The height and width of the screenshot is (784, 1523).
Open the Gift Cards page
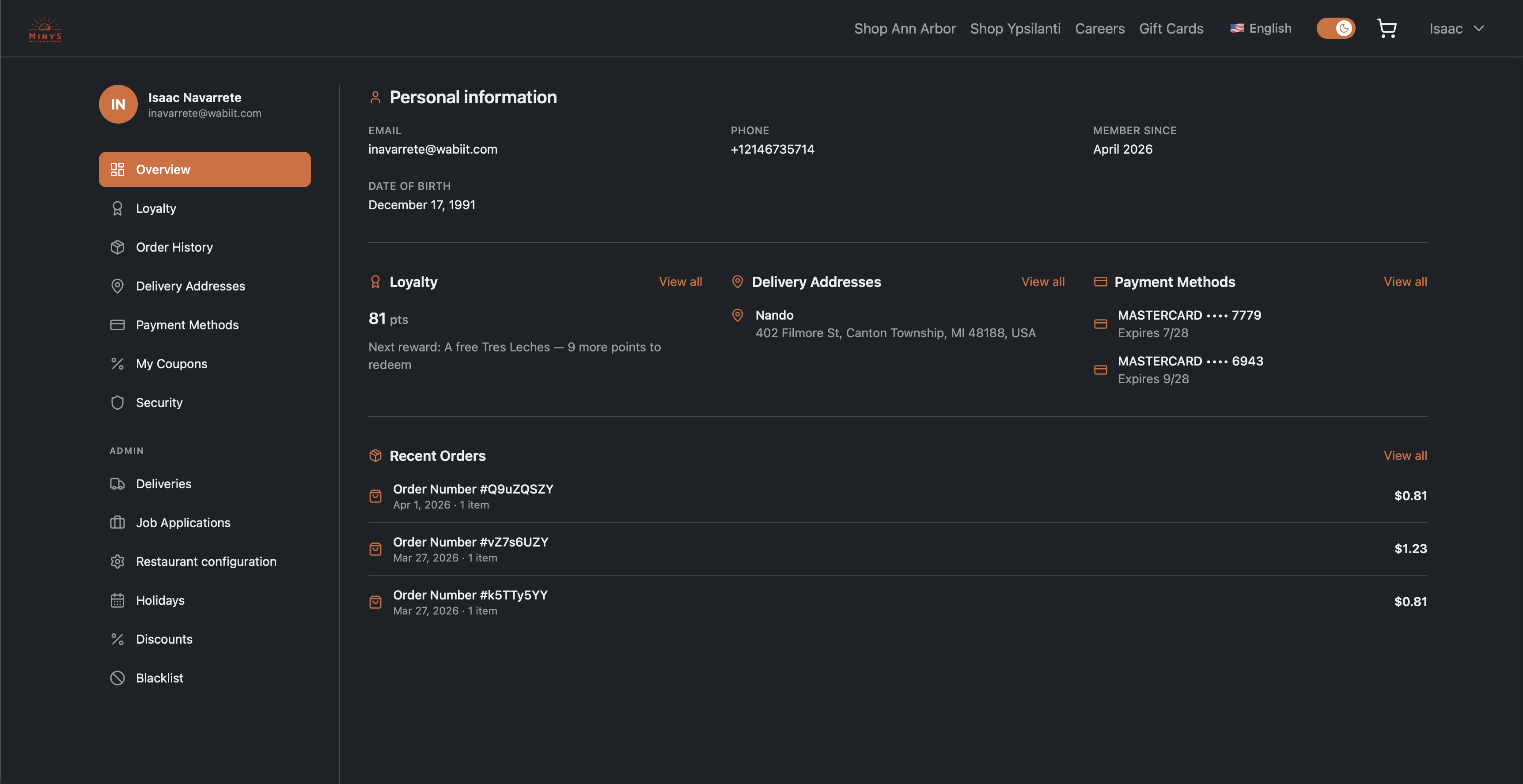tap(1171, 28)
